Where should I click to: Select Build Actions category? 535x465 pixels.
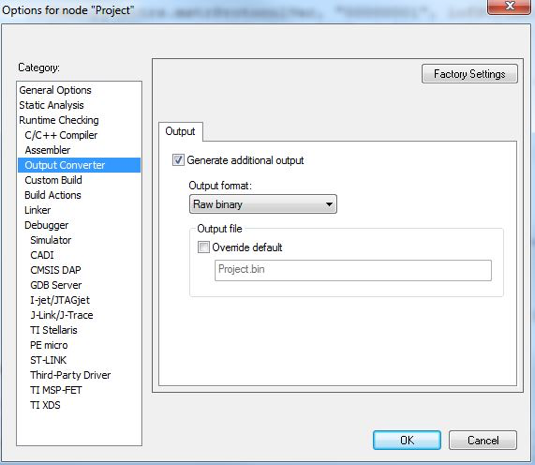click(x=53, y=195)
